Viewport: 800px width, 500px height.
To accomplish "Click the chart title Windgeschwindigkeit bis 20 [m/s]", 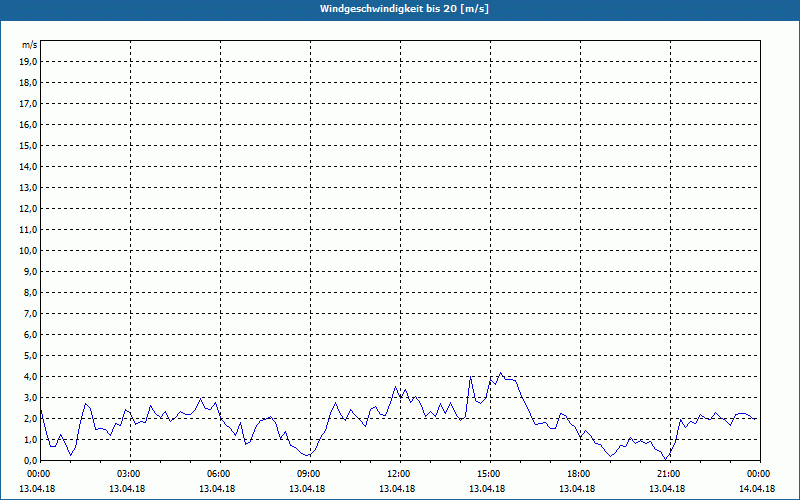I will [404, 9].
